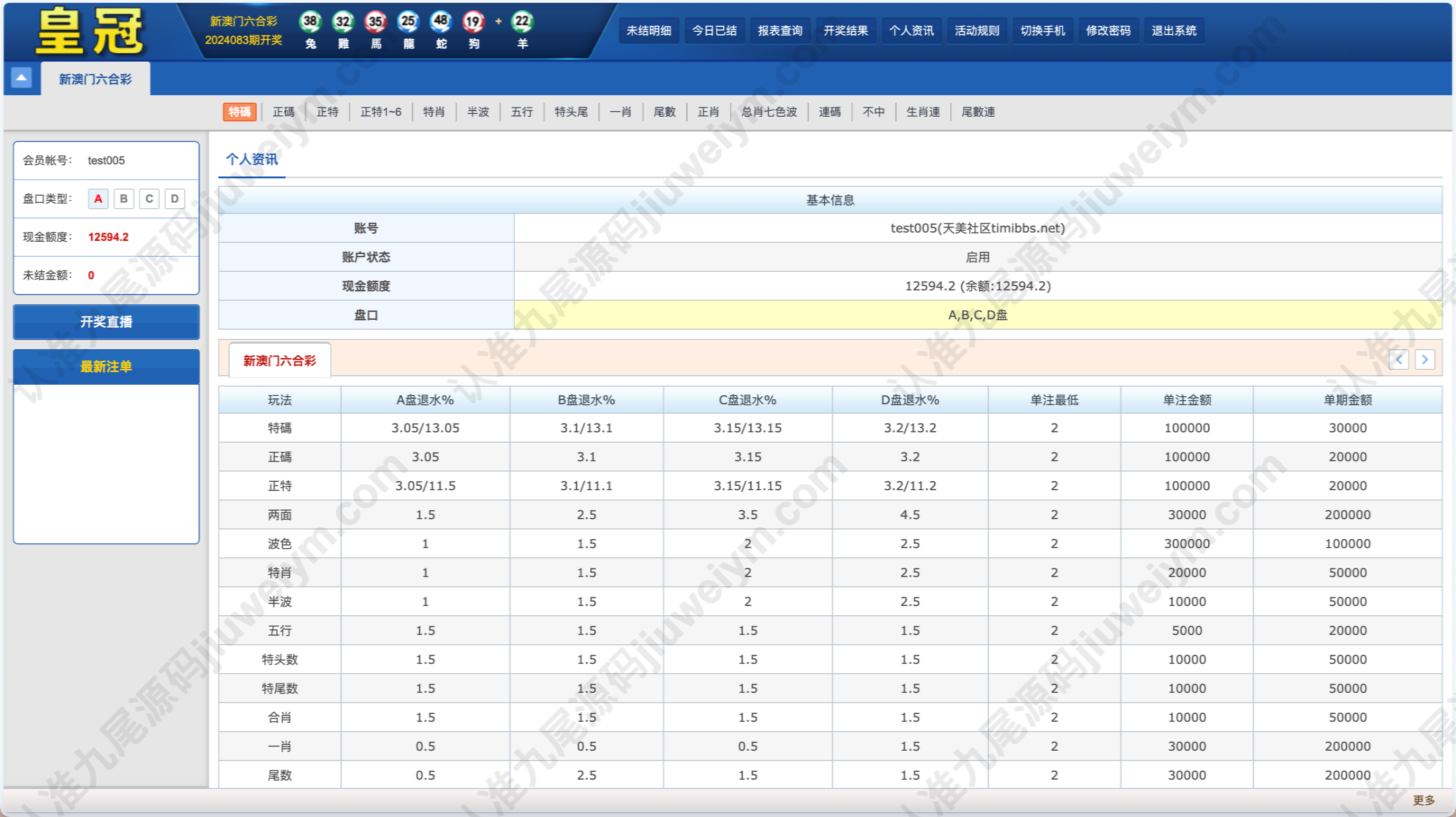Viewport: 1456px width, 817px height.
Task: Click the lottery ball numbered 32
Action: coord(343,21)
